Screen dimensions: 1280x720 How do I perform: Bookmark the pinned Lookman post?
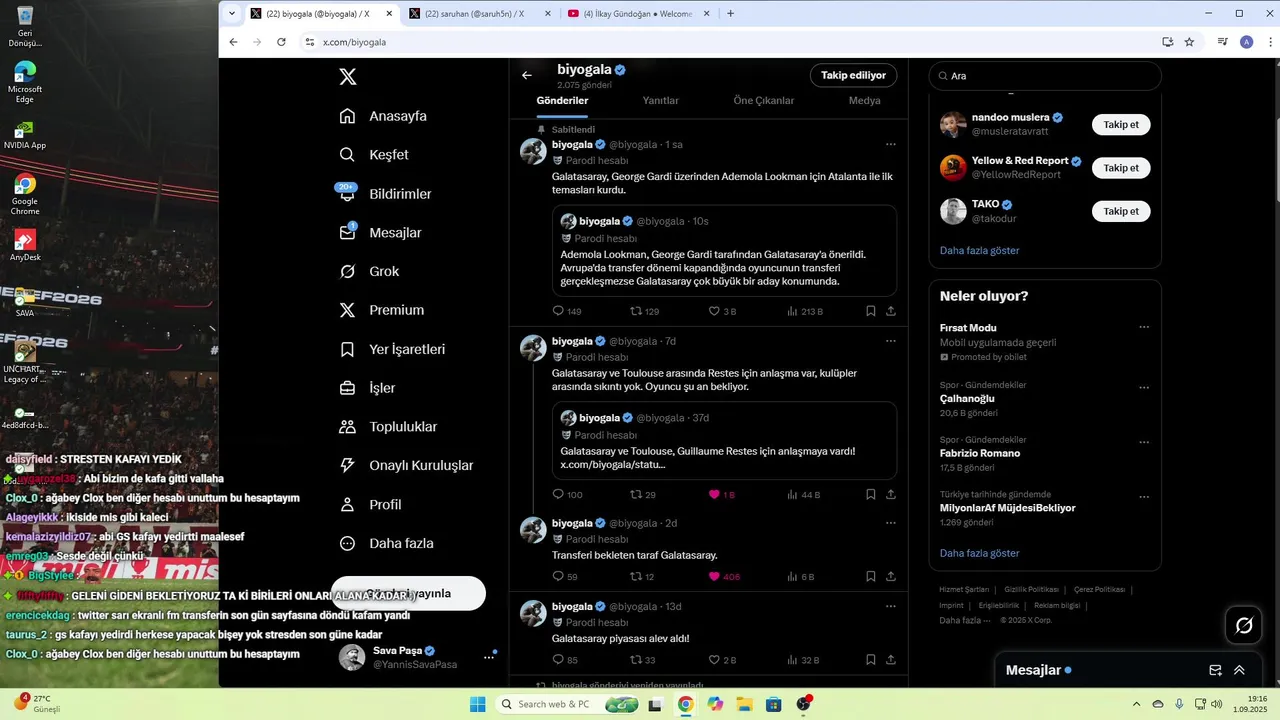coord(871,311)
